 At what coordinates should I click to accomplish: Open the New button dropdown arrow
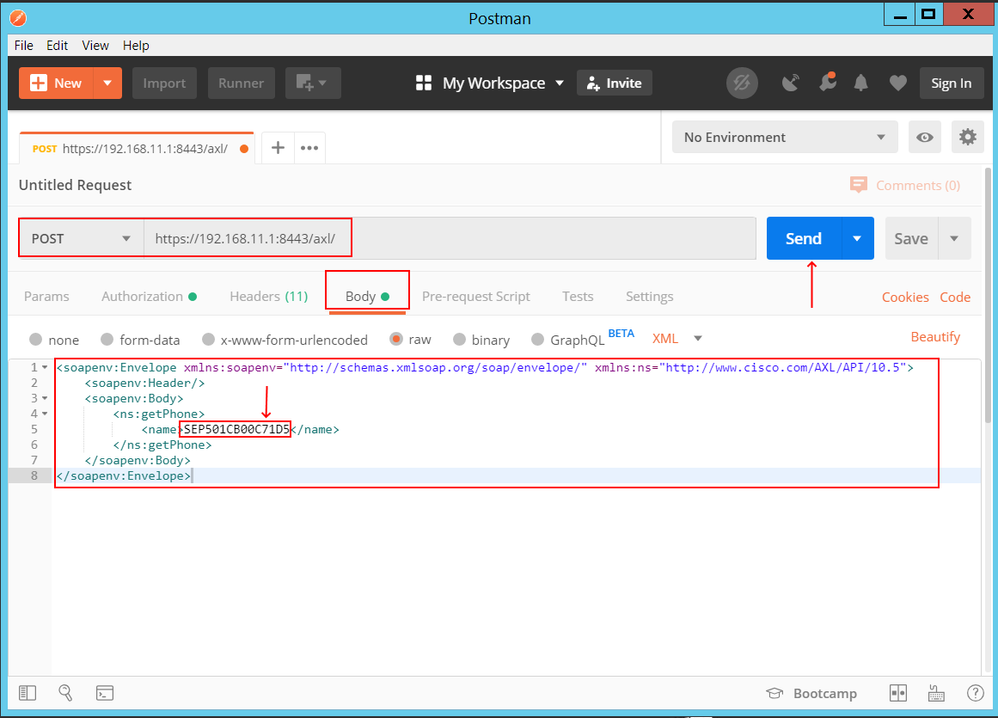tap(108, 83)
